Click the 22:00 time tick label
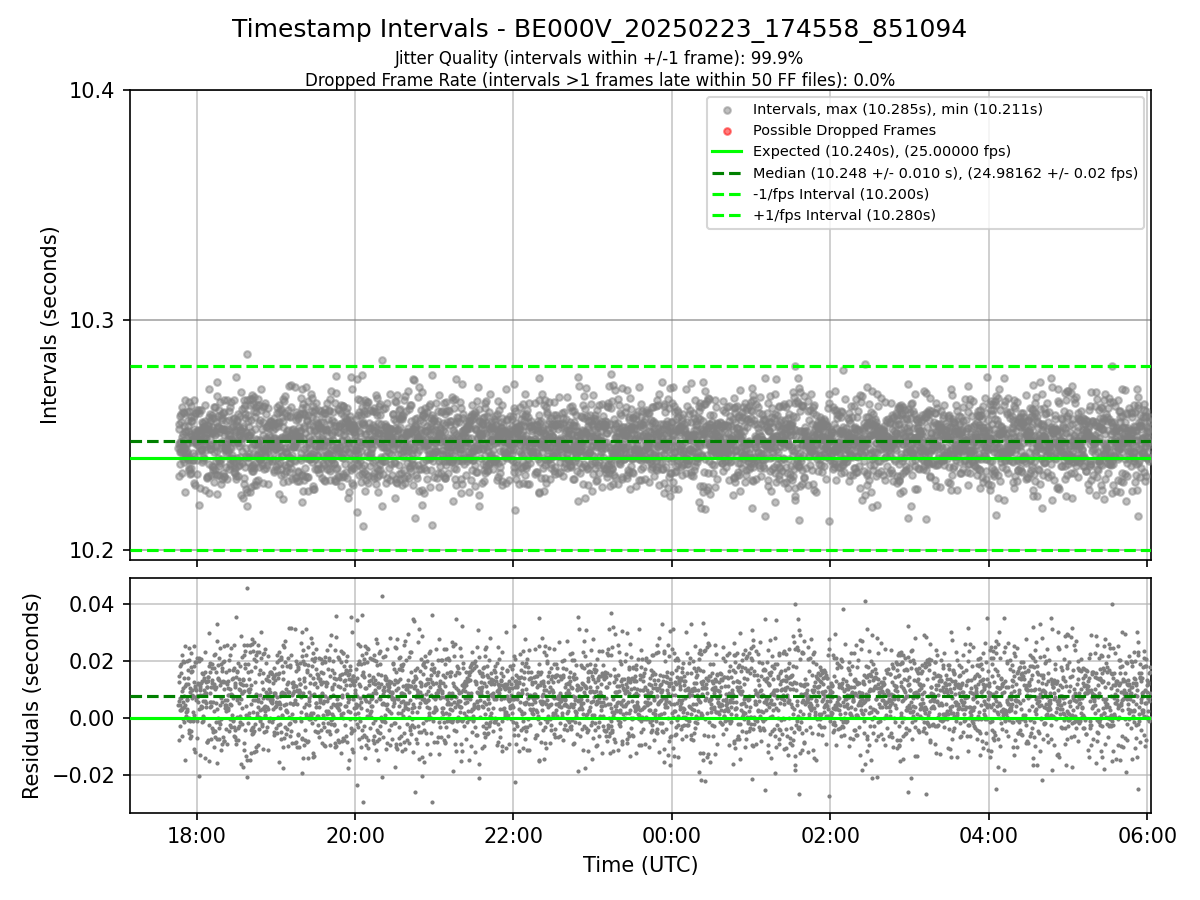The width and height of the screenshot is (1200, 900). (513, 834)
